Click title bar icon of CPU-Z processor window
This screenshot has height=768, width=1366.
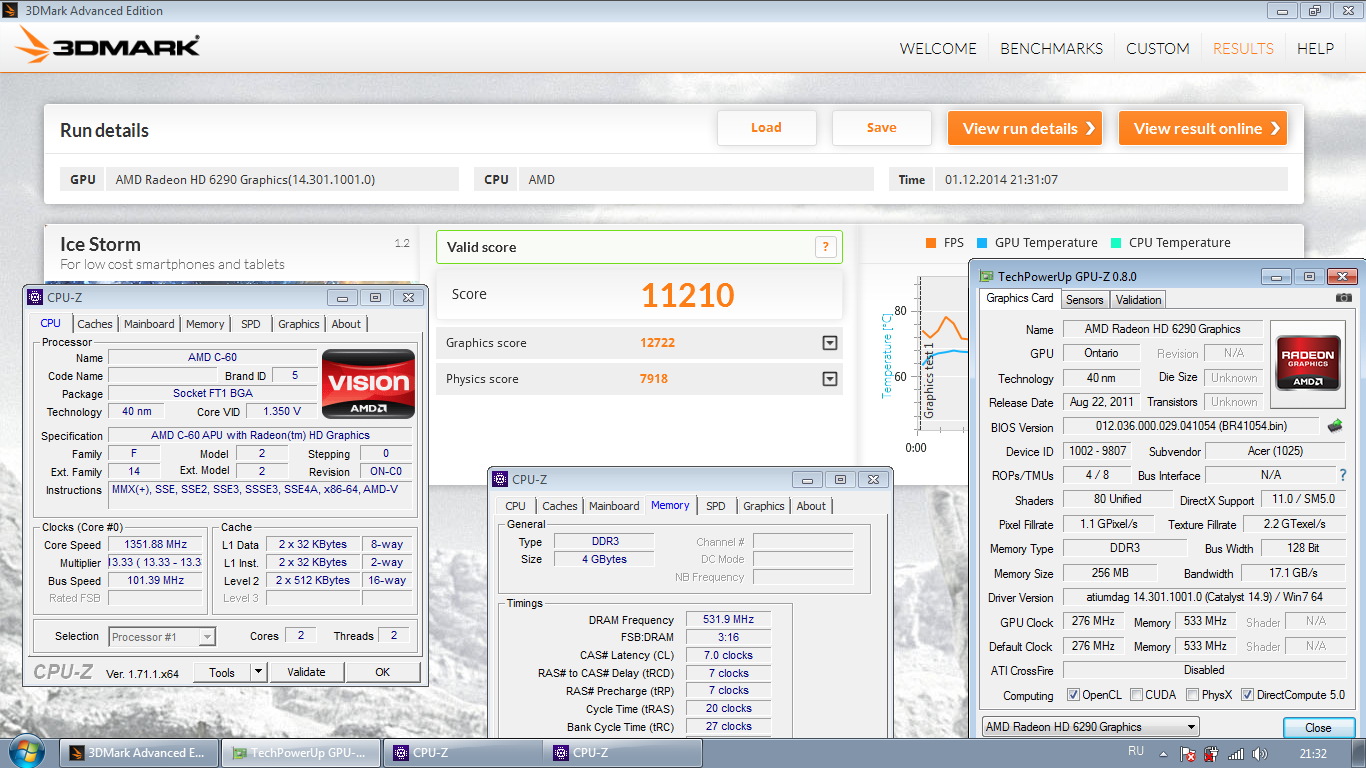pos(35,297)
